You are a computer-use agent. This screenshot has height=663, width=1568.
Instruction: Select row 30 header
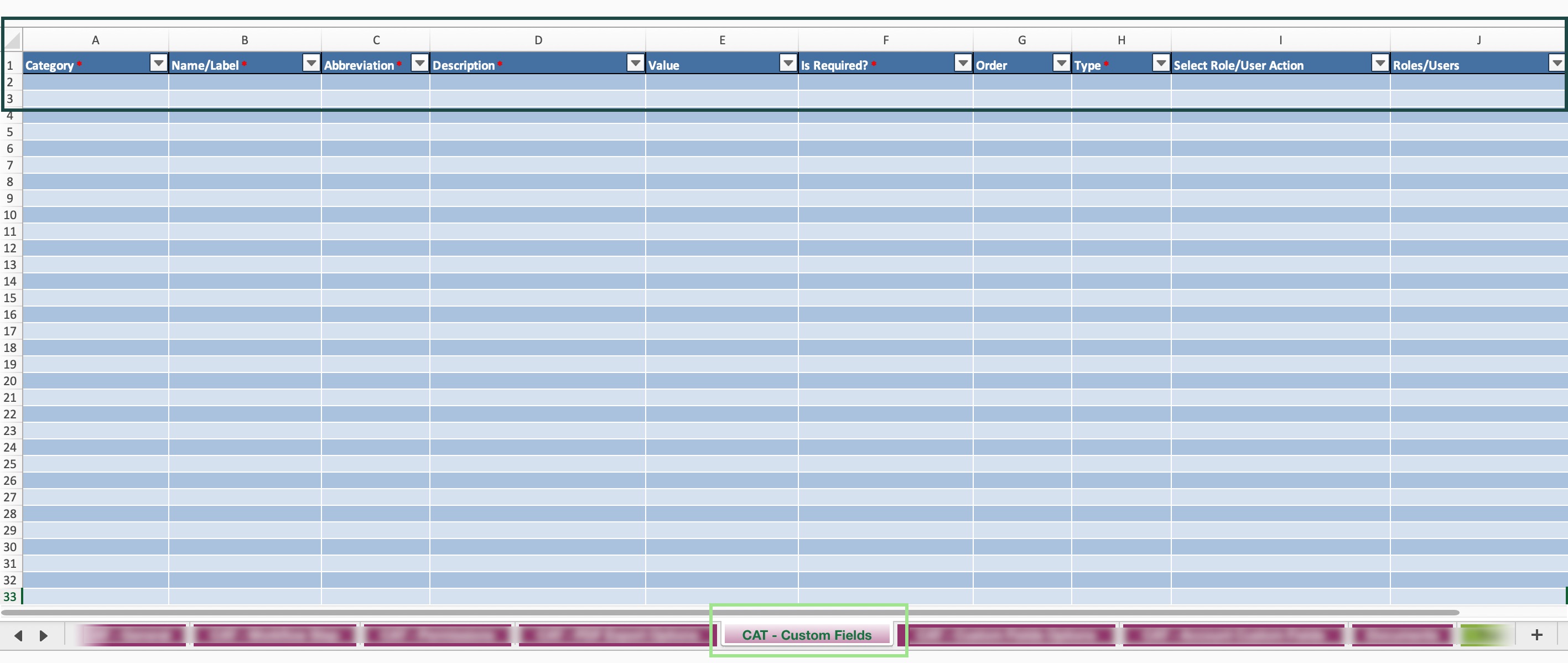pyautogui.click(x=11, y=547)
